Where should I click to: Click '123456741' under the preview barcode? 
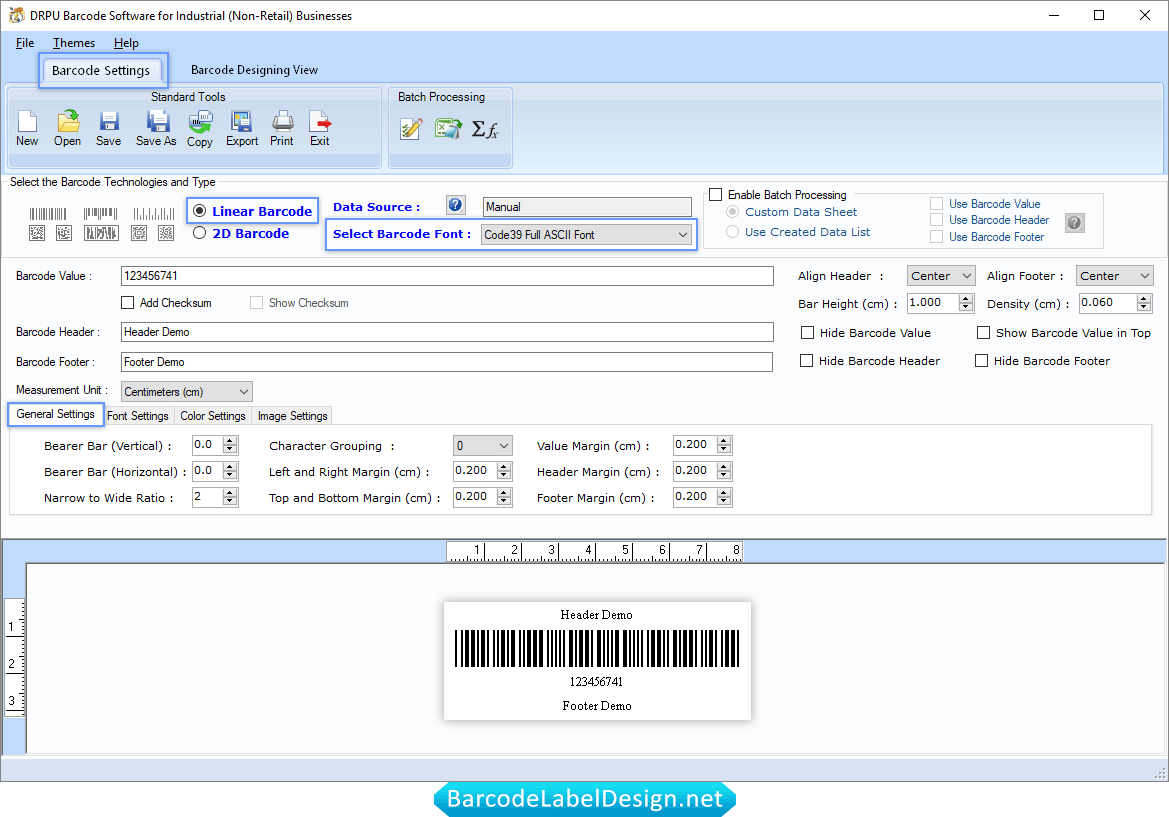pyautogui.click(x=596, y=682)
